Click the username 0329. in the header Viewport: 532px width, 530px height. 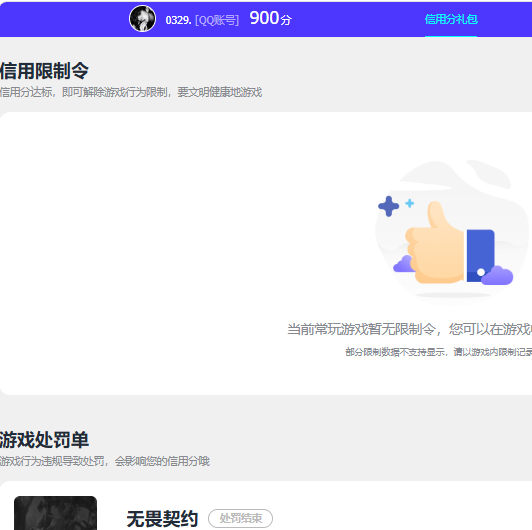178,20
